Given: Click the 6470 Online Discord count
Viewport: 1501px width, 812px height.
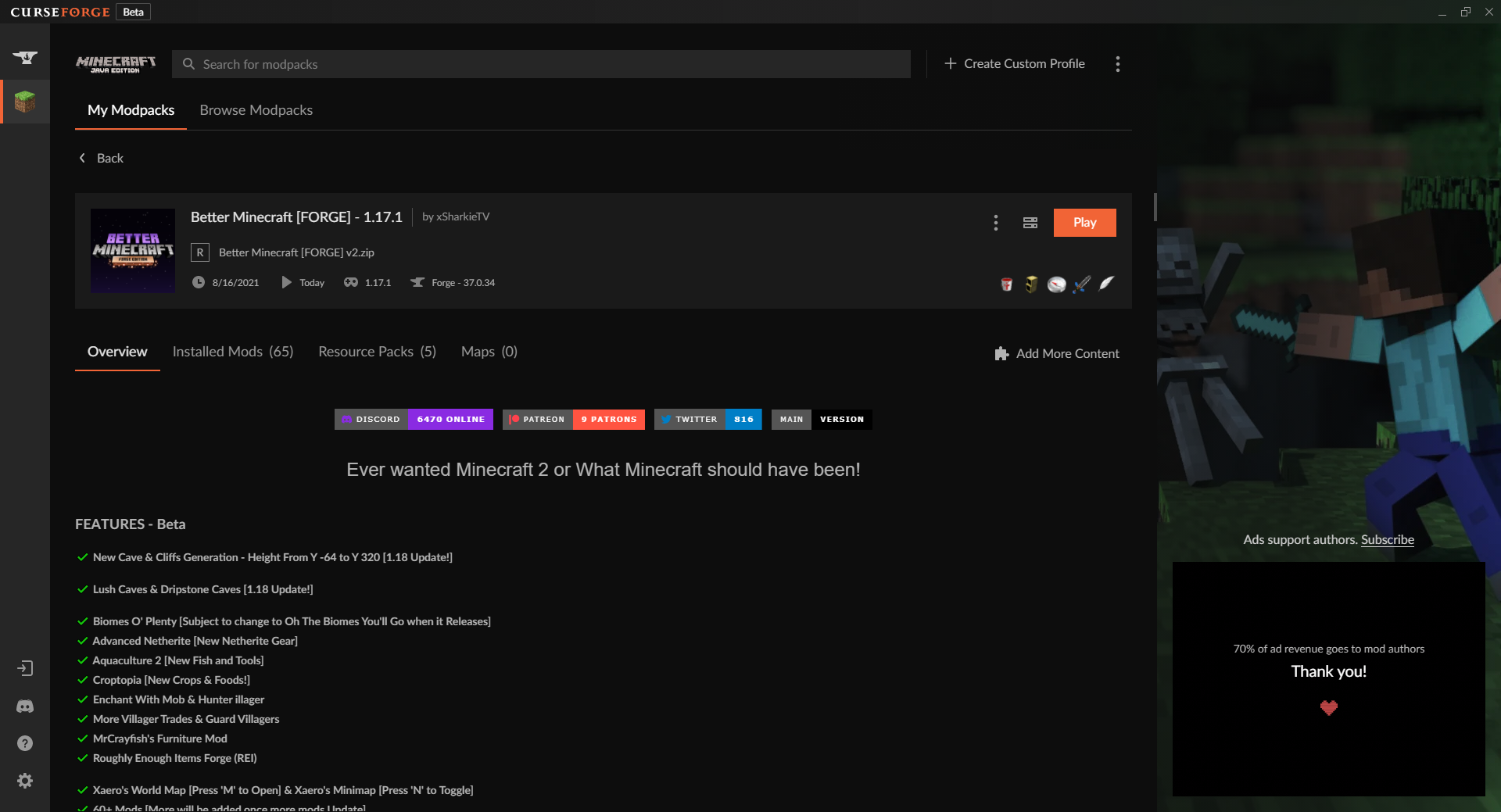Looking at the screenshot, I should click(451, 420).
